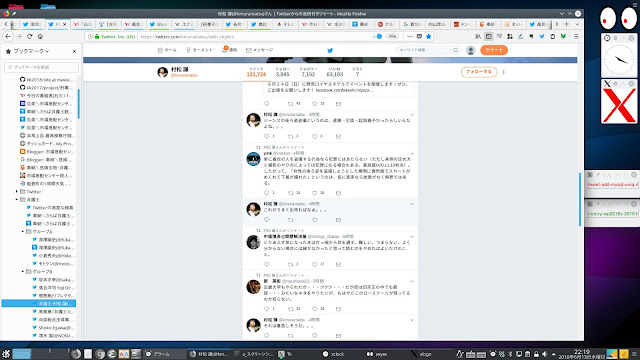Click the profile avatar of 村松 謙 in header
The height and width of the screenshot is (360, 640).
coord(162,72)
